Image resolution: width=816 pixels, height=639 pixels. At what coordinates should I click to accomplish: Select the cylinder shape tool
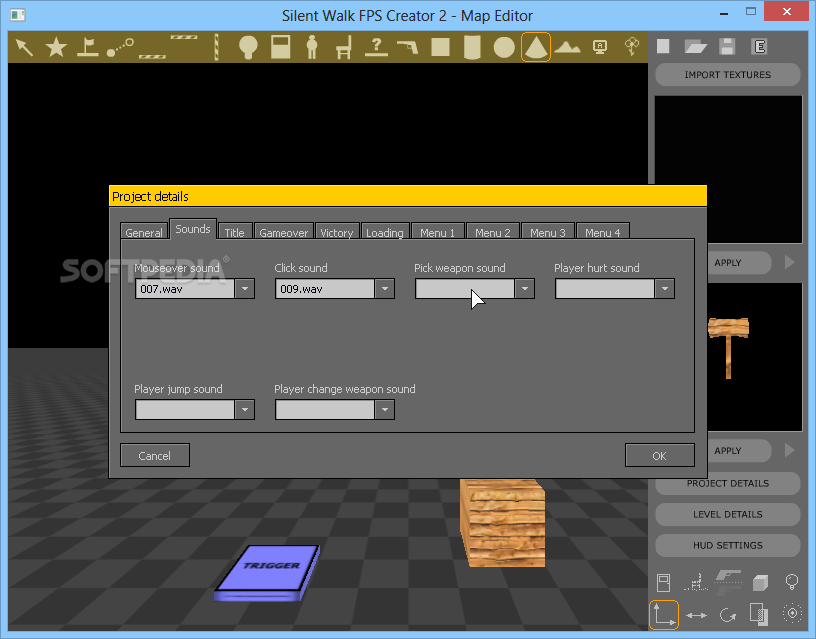coord(472,47)
